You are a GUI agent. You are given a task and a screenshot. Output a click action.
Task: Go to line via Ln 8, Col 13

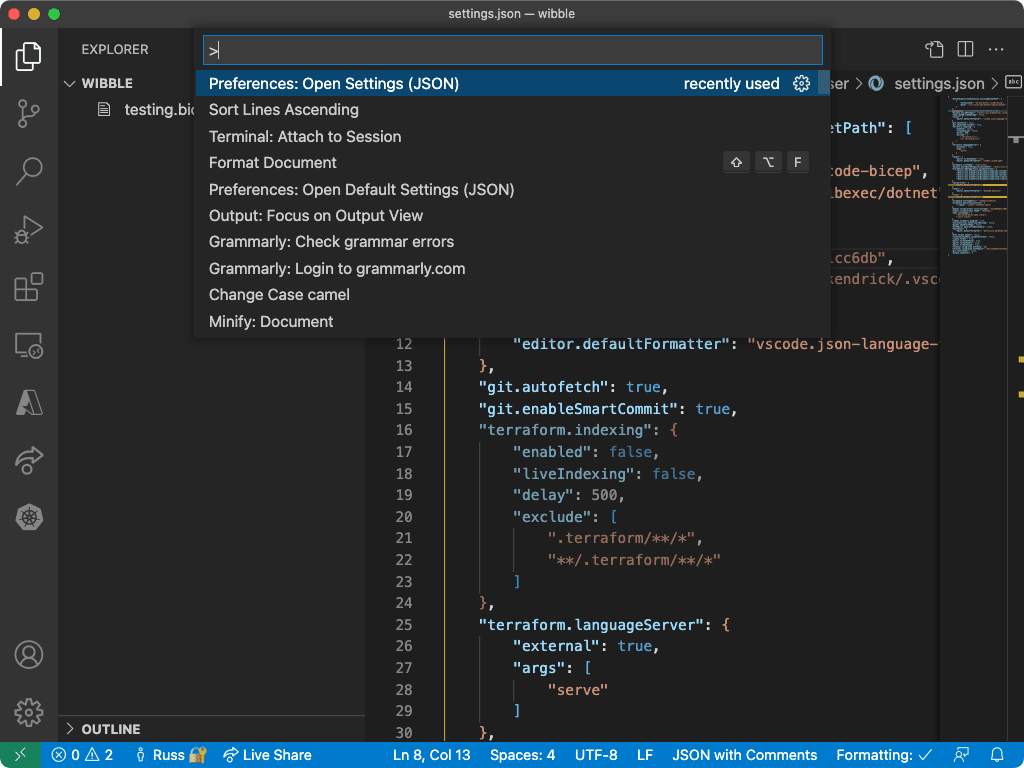coord(431,755)
